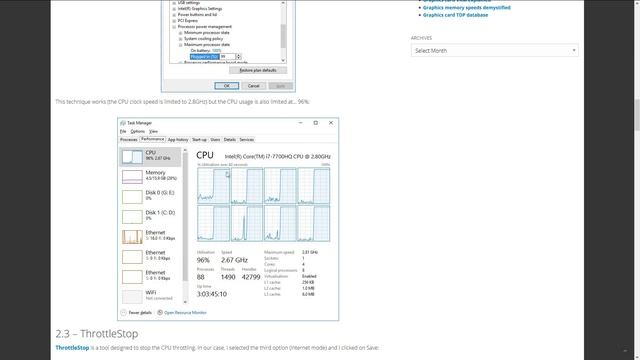
Task: Open the View menu in Task Manager
Action: (x=153, y=131)
